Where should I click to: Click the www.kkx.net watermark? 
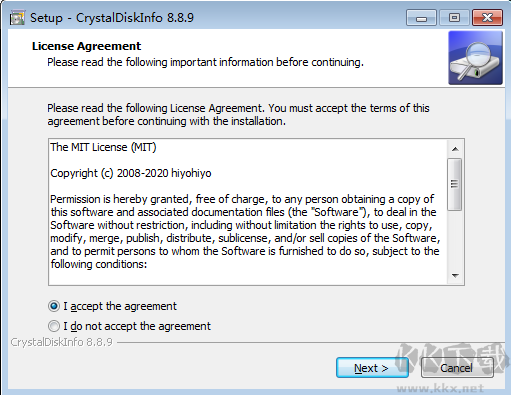440,388
